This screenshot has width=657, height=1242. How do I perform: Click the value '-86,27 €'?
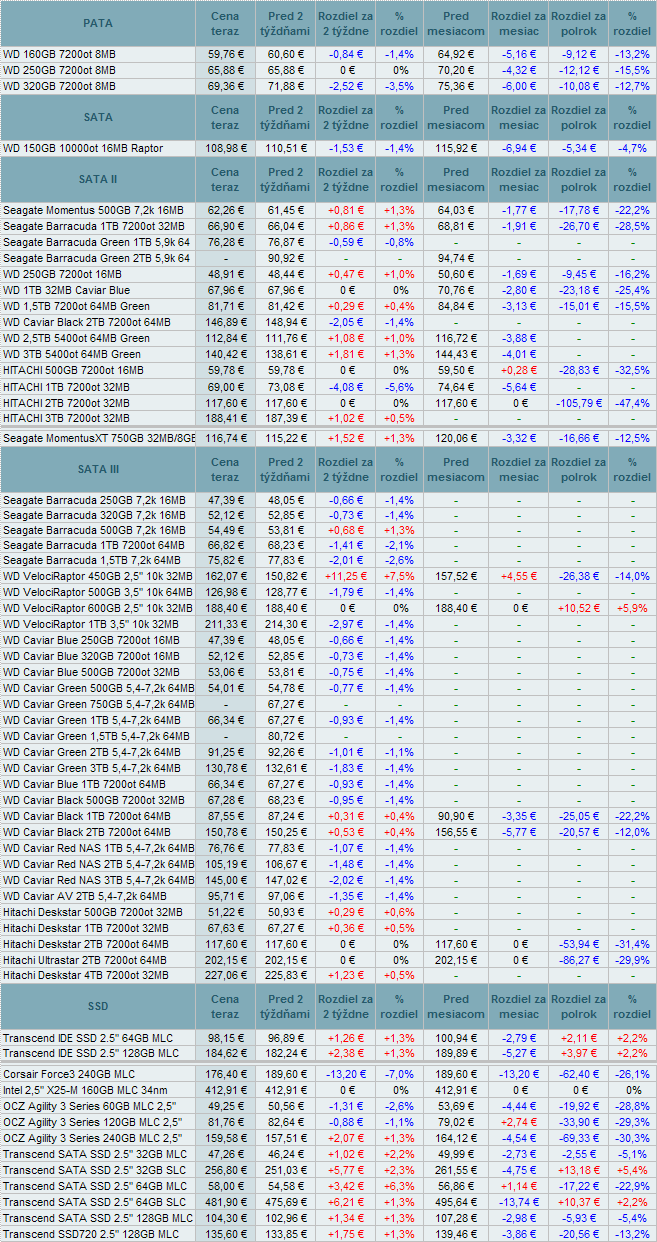tap(578, 960)
